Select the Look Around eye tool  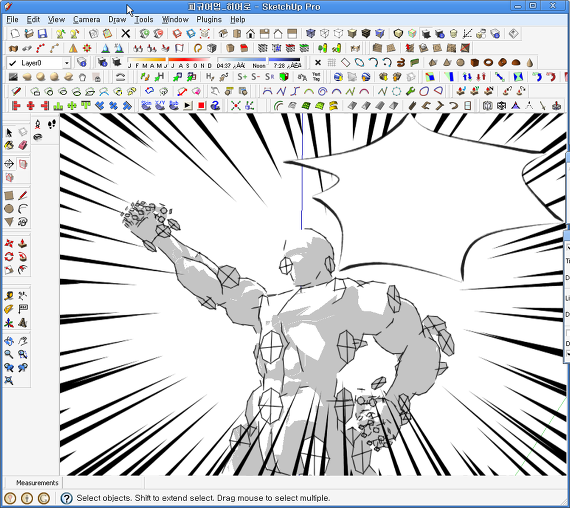(x=38, y=137)
